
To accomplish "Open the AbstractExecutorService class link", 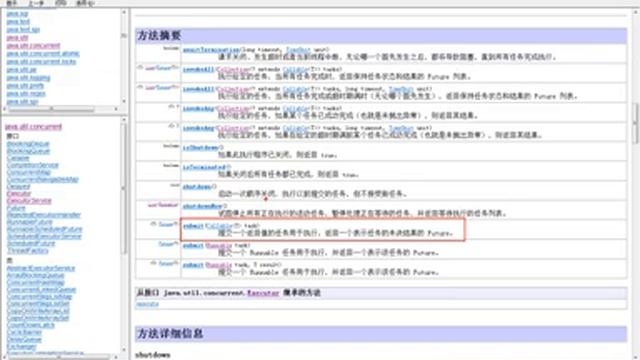I will 41,268.
